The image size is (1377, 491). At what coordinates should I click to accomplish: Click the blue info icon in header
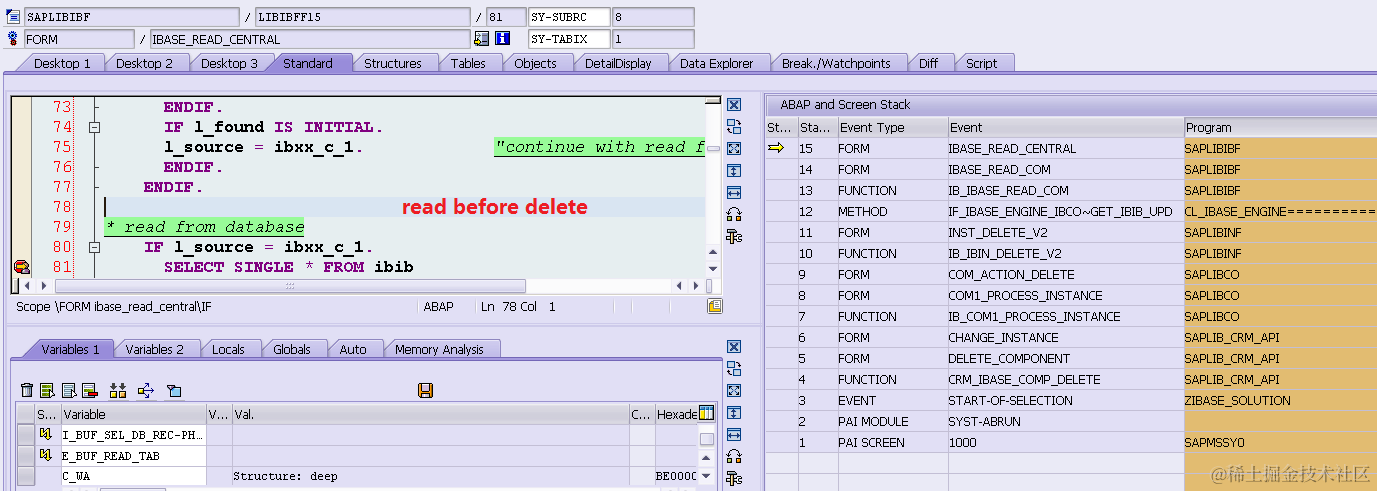(502, 39)
